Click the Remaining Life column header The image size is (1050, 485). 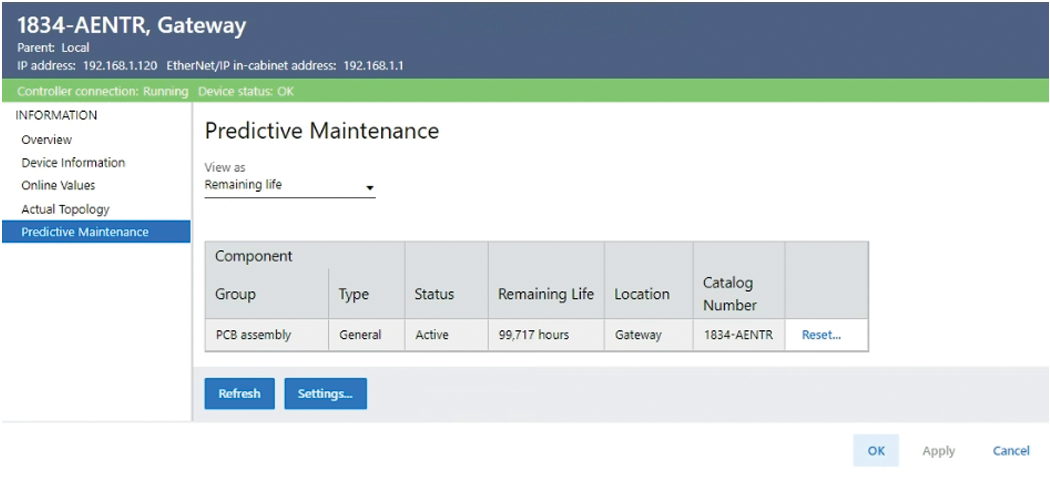tap(546, 294)
